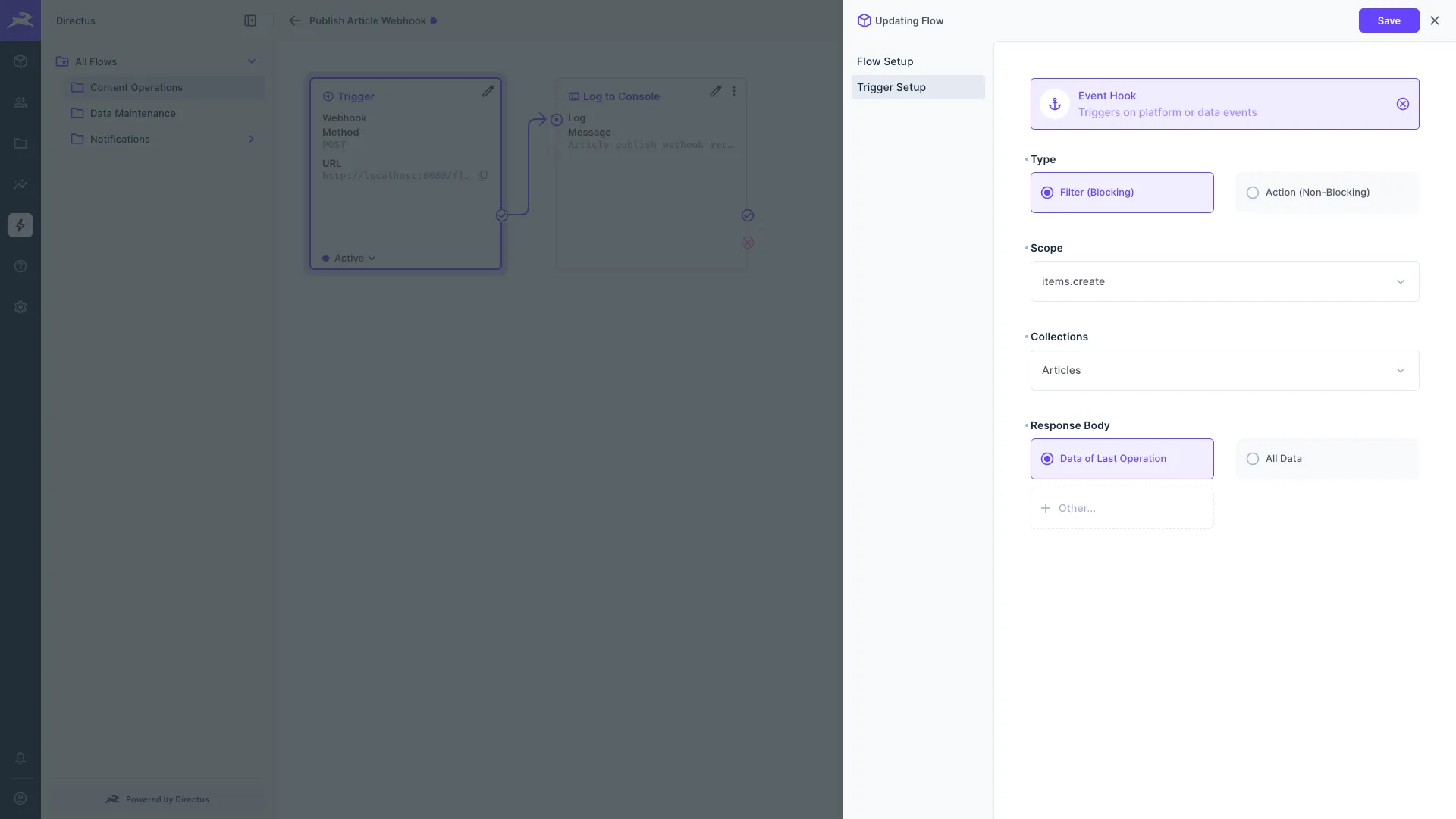Image resolution: width=1456 pixels, height=819 pixels.
Task: Open the Data Maintenance folder
Action: pos(165,113)
